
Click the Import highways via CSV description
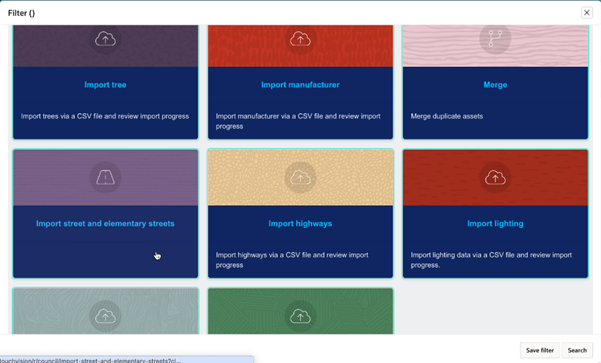tap(292, 260)
